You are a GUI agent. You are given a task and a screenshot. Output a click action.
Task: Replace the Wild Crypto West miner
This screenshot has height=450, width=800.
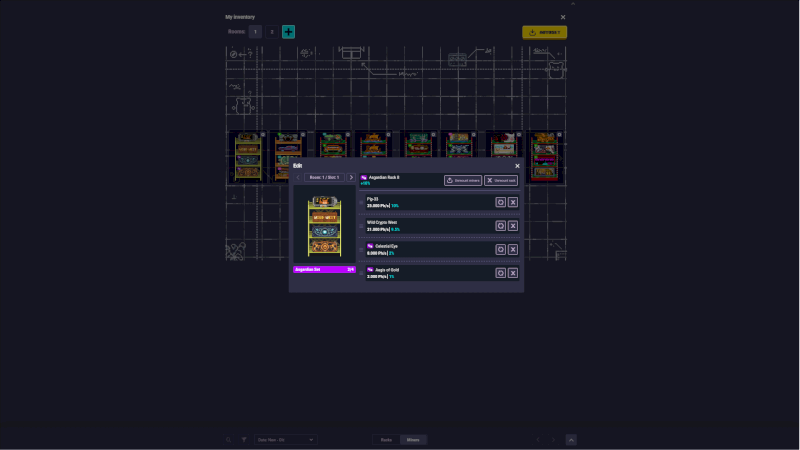click(x=501, y=226)
